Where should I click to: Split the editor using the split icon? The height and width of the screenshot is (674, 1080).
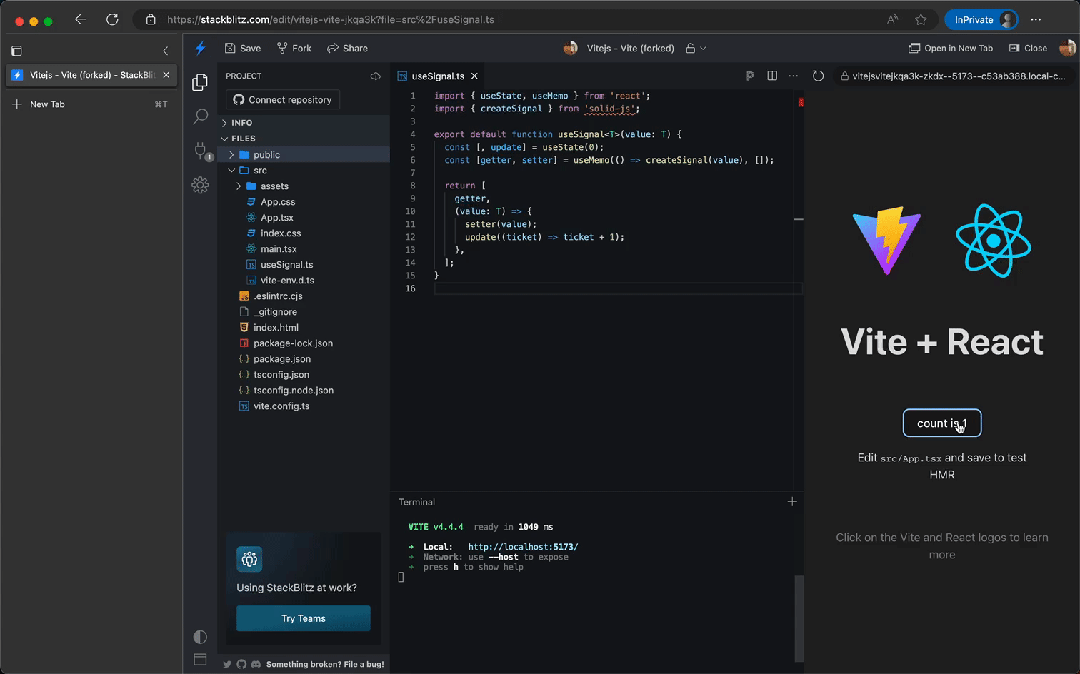pyautogui.click(x=771, y=76)
